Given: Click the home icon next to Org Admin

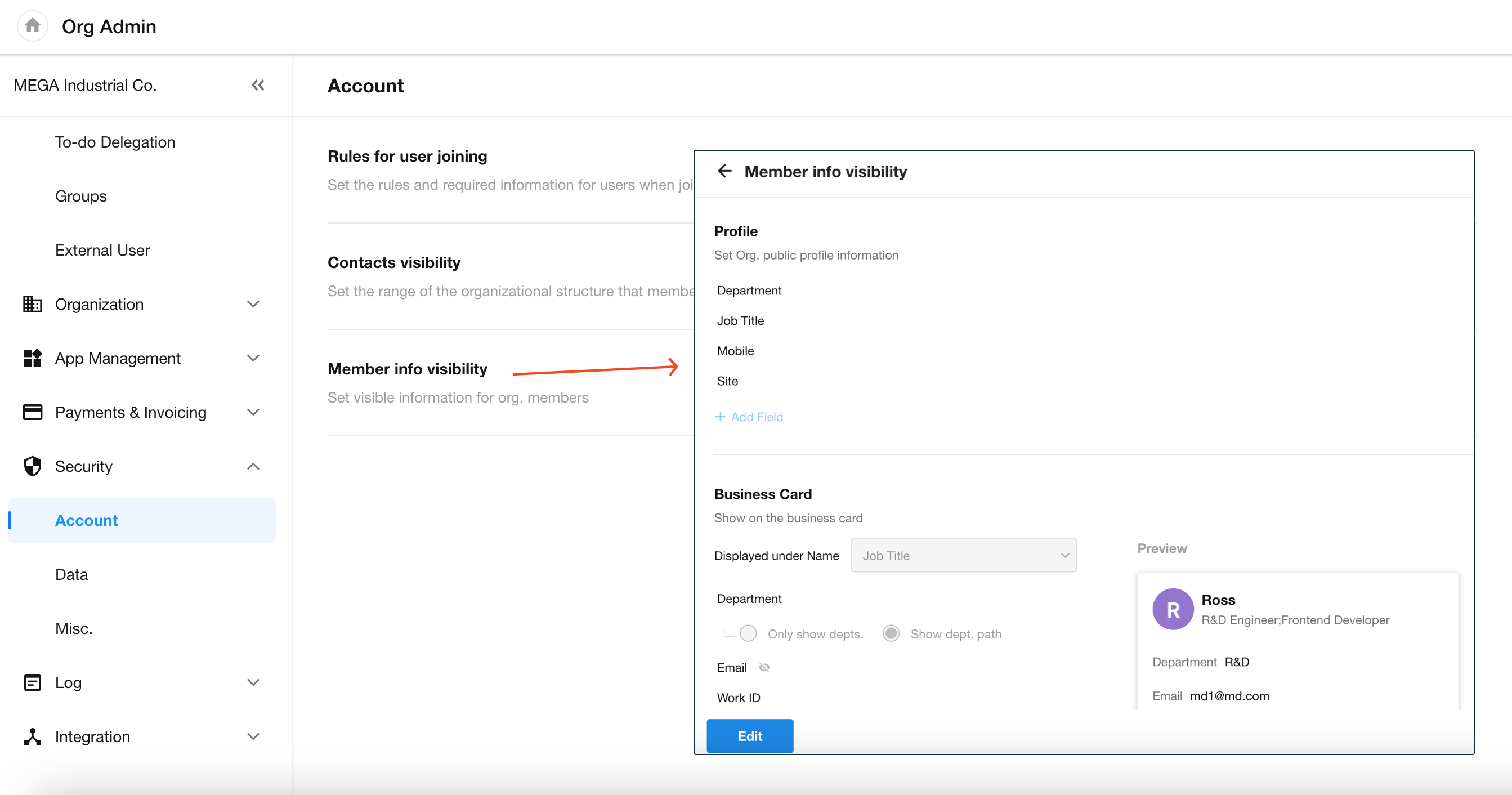Looking at the screenshot, I should tap(32, 26).
